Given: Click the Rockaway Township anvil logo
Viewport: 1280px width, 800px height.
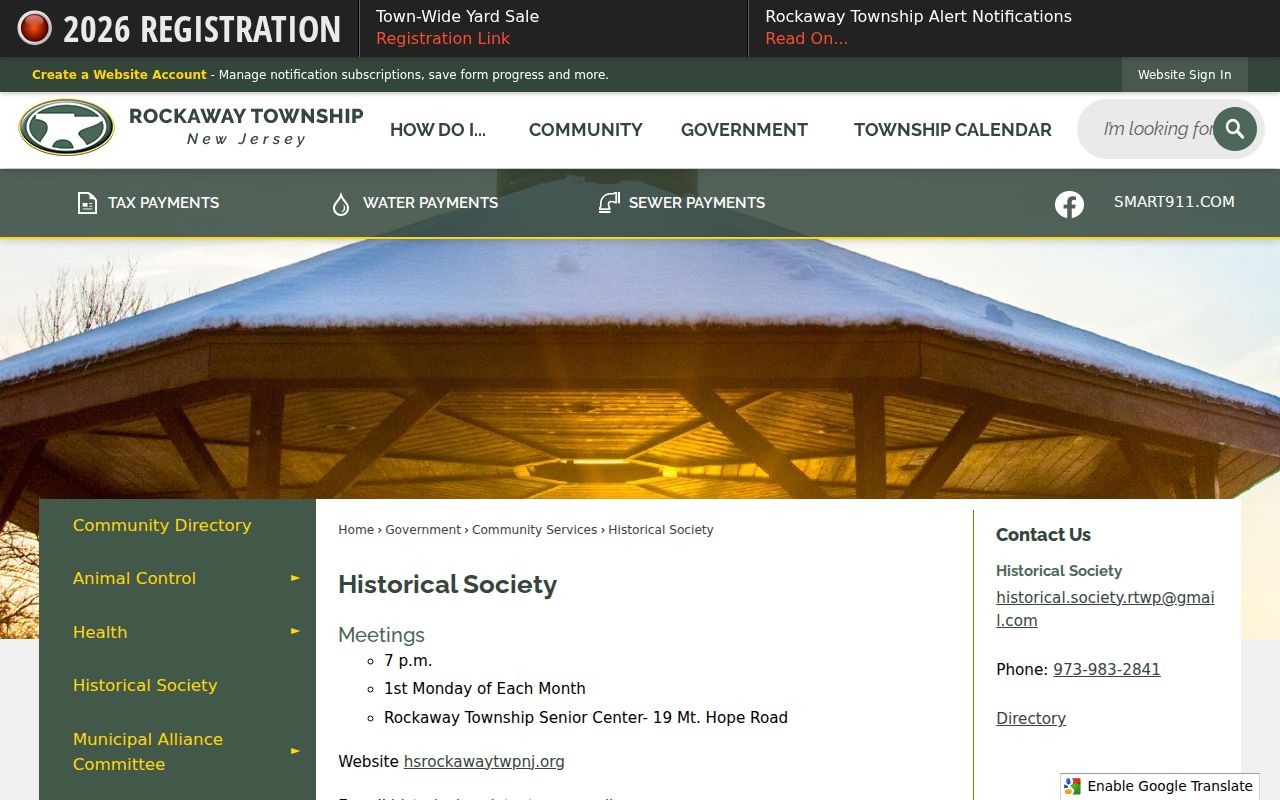Looking at the screenshot, I should click(x=67, y=128).
